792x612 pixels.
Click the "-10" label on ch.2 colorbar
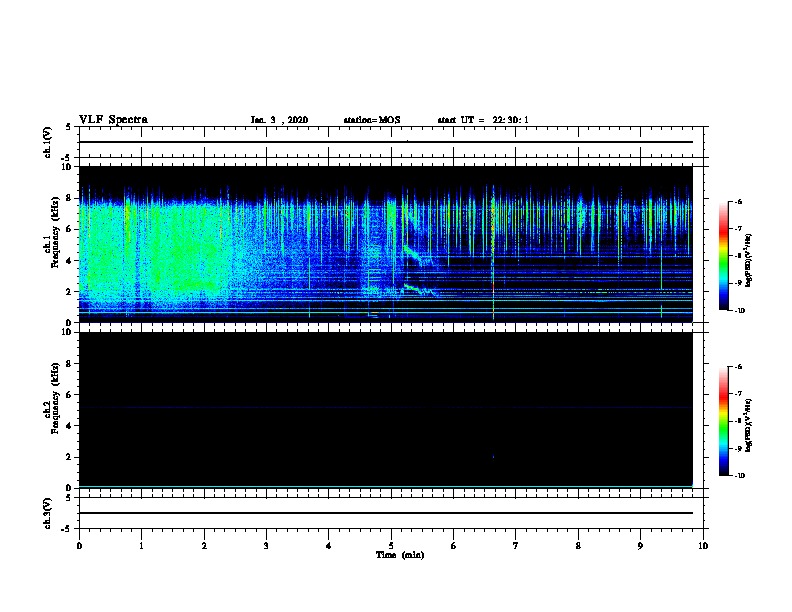click(739, 475)
